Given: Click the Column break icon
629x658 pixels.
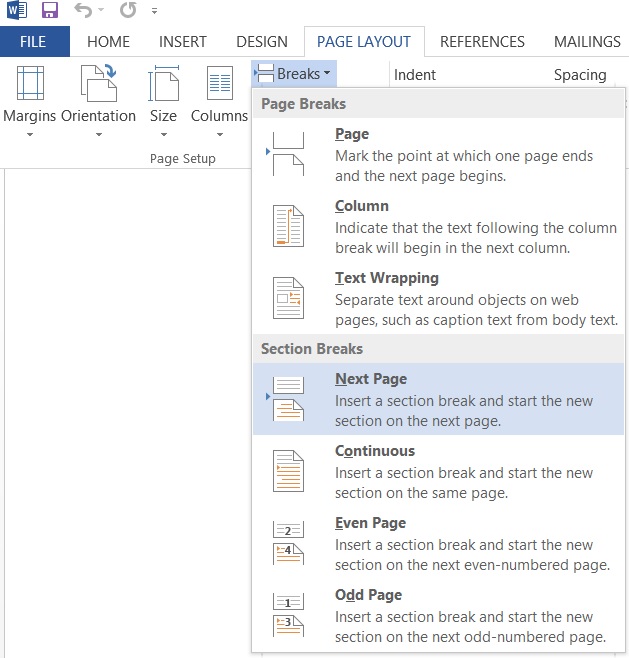Looking at the screenshot, I should pos(288,226).
